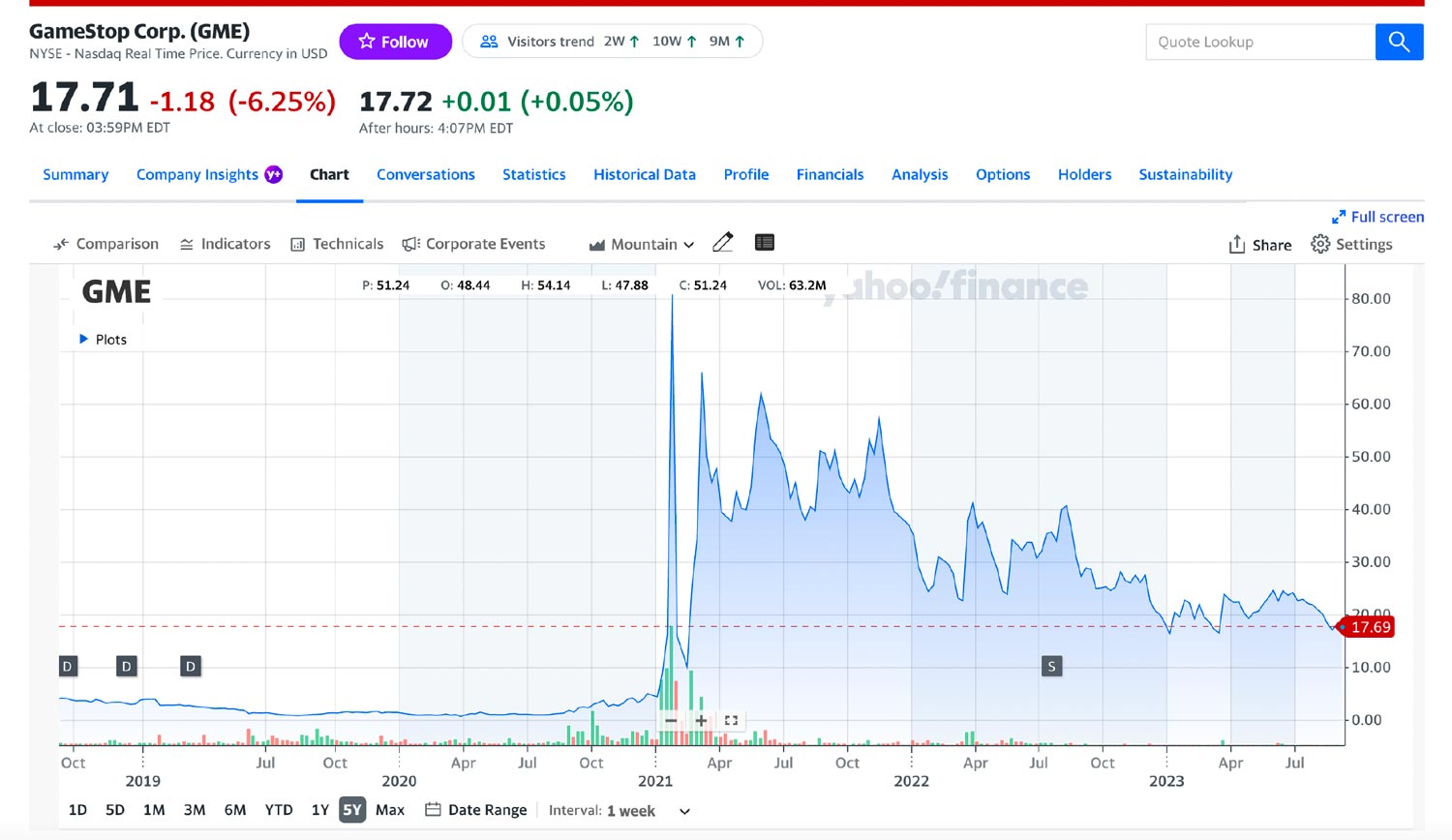The height and width of the screenshot is (840, 1452).
Task: Open the Comparison tool
Action: (x=106, y=244)
